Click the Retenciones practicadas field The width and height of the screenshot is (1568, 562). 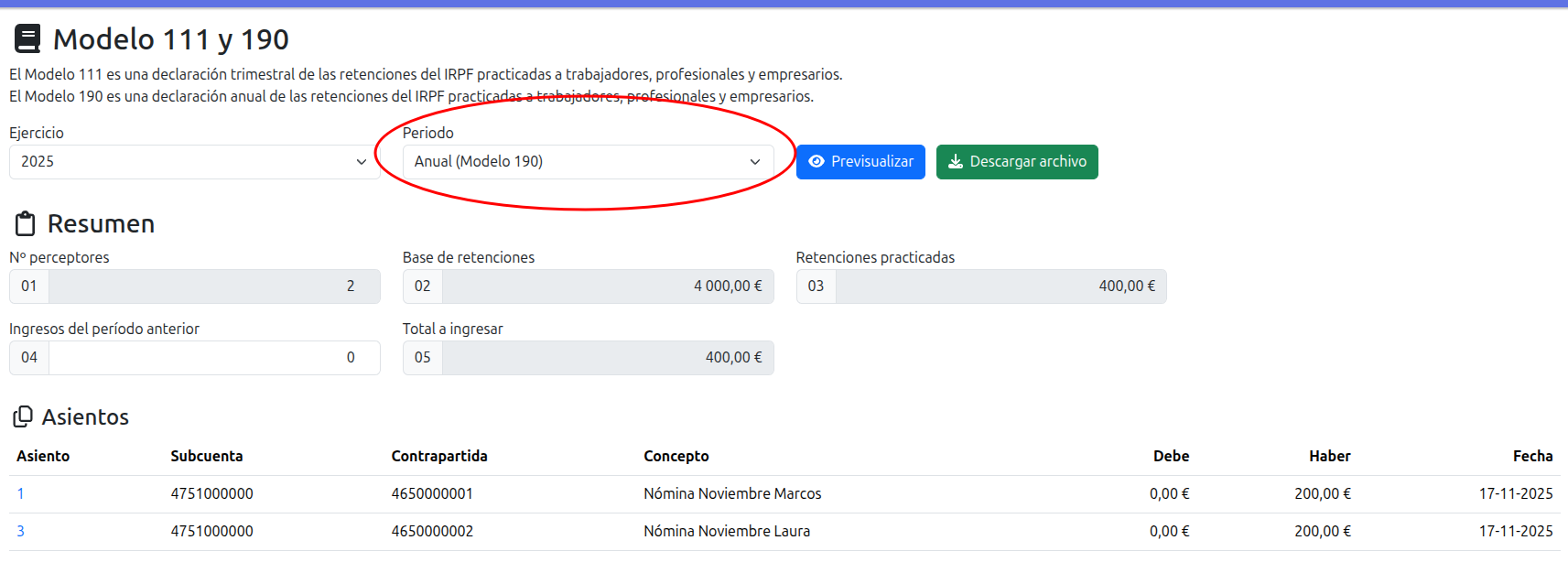(1000, 286)
